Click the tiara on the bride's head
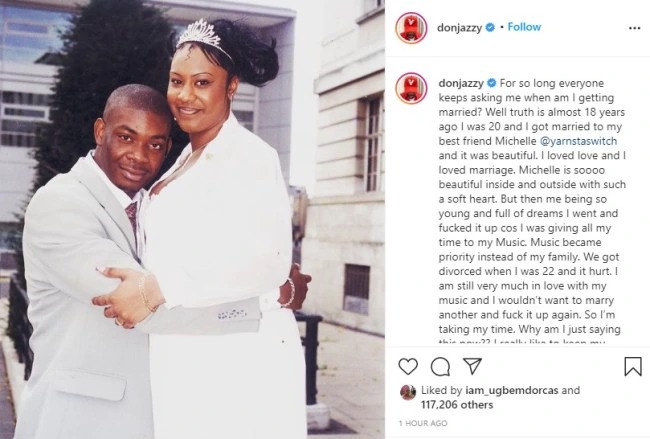This screenshot has width=650, height=439. point(202,36)
